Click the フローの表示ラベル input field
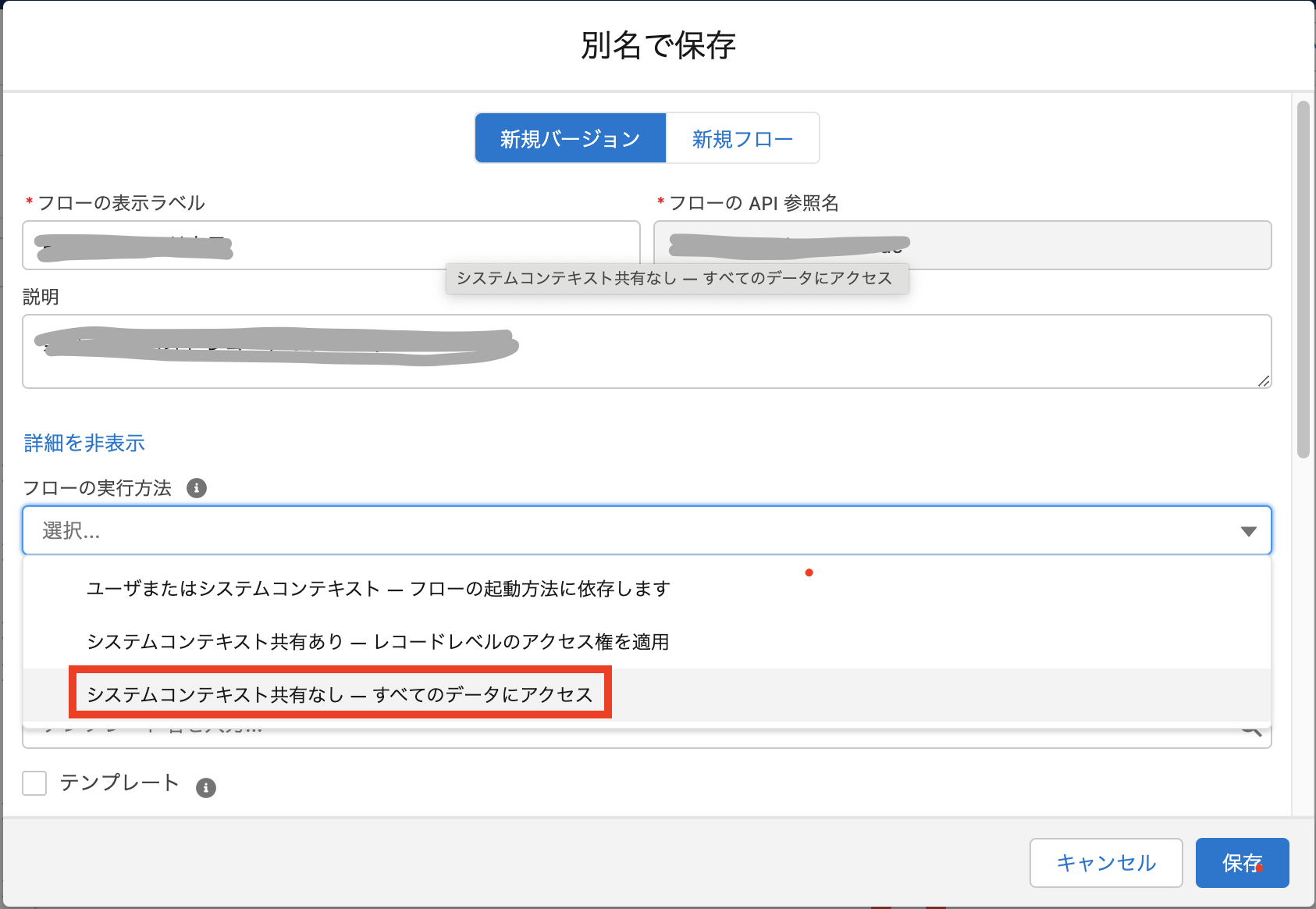This screenshot has width=1316, height=909. pyautogui.click(x=328, y=245)
